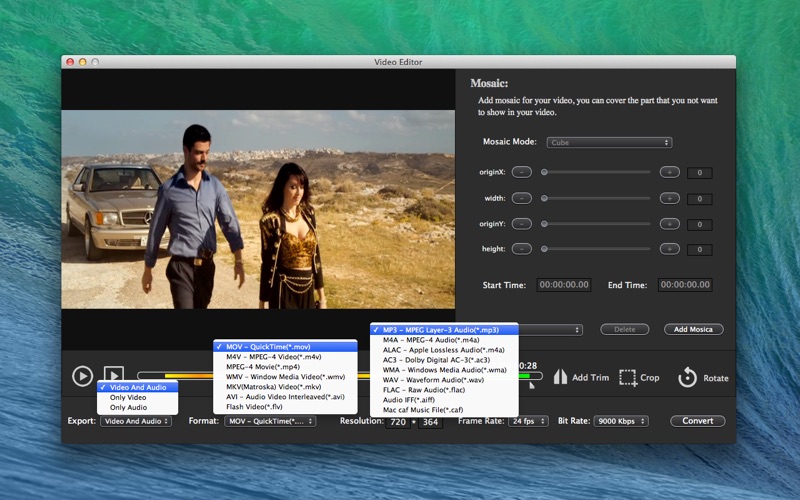Click the Add Trim icon
The image size is (800, 500).
point(560,377)
